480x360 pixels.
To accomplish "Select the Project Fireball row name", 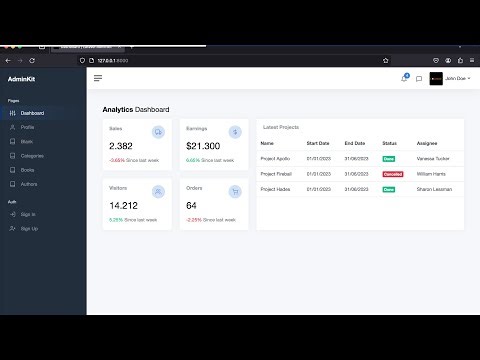I will coord(276,174).
